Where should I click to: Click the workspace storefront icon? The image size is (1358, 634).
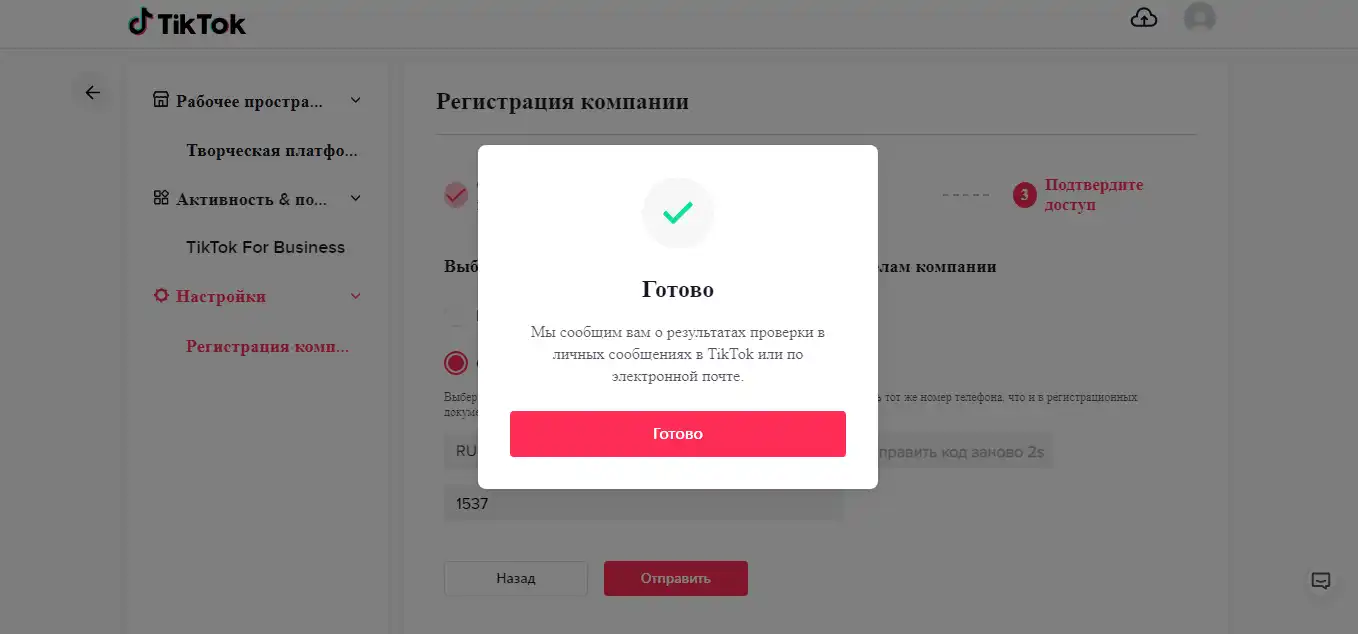coord(160,100)
